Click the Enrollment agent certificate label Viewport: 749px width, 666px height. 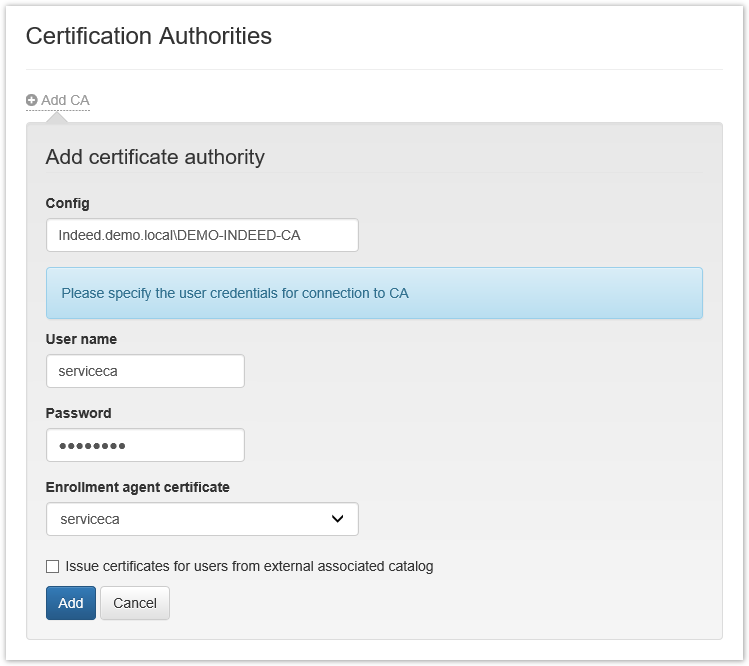pyautogui.click(x=137, y=487)
